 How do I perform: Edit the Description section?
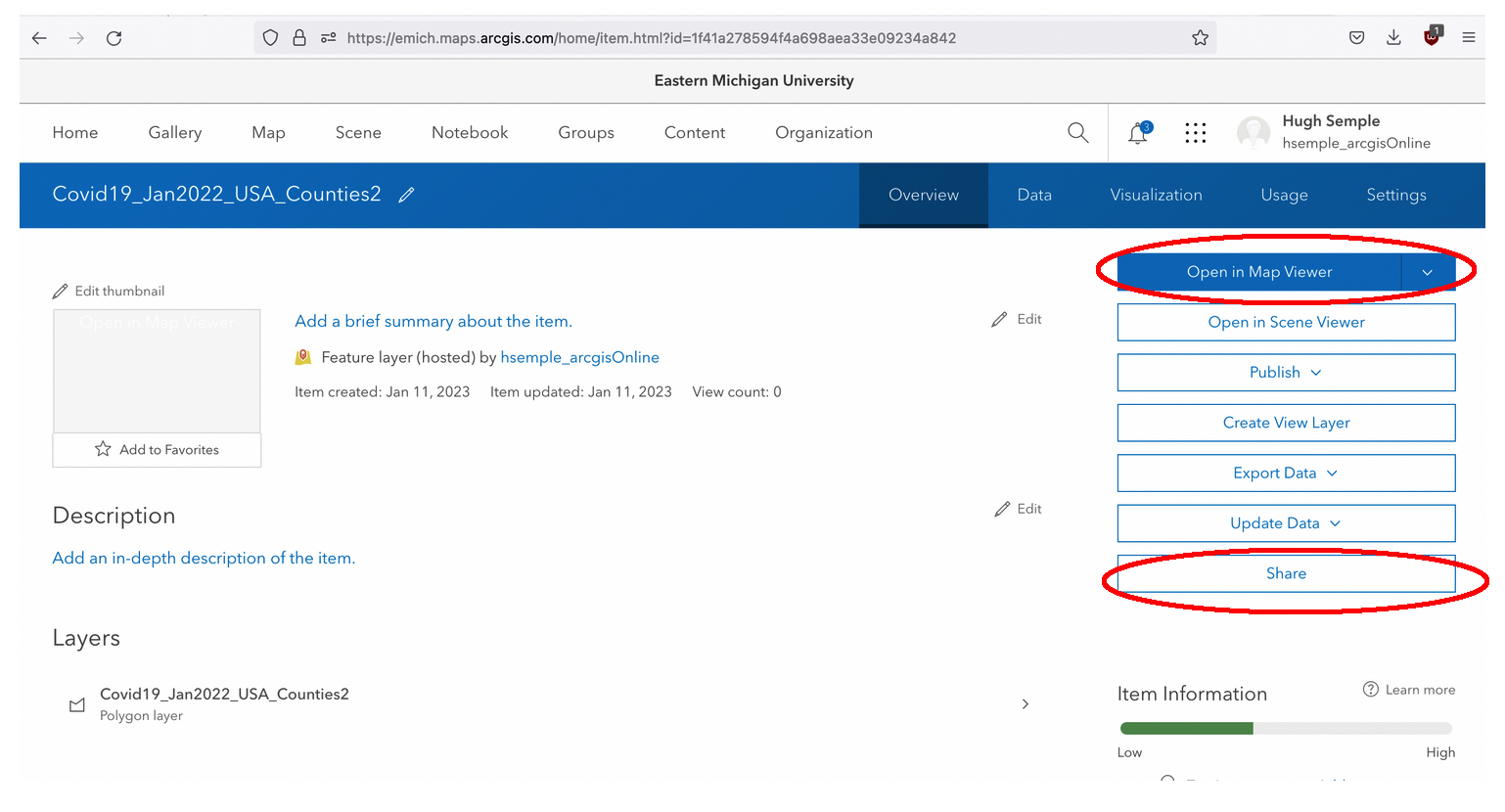[1019, 510]
